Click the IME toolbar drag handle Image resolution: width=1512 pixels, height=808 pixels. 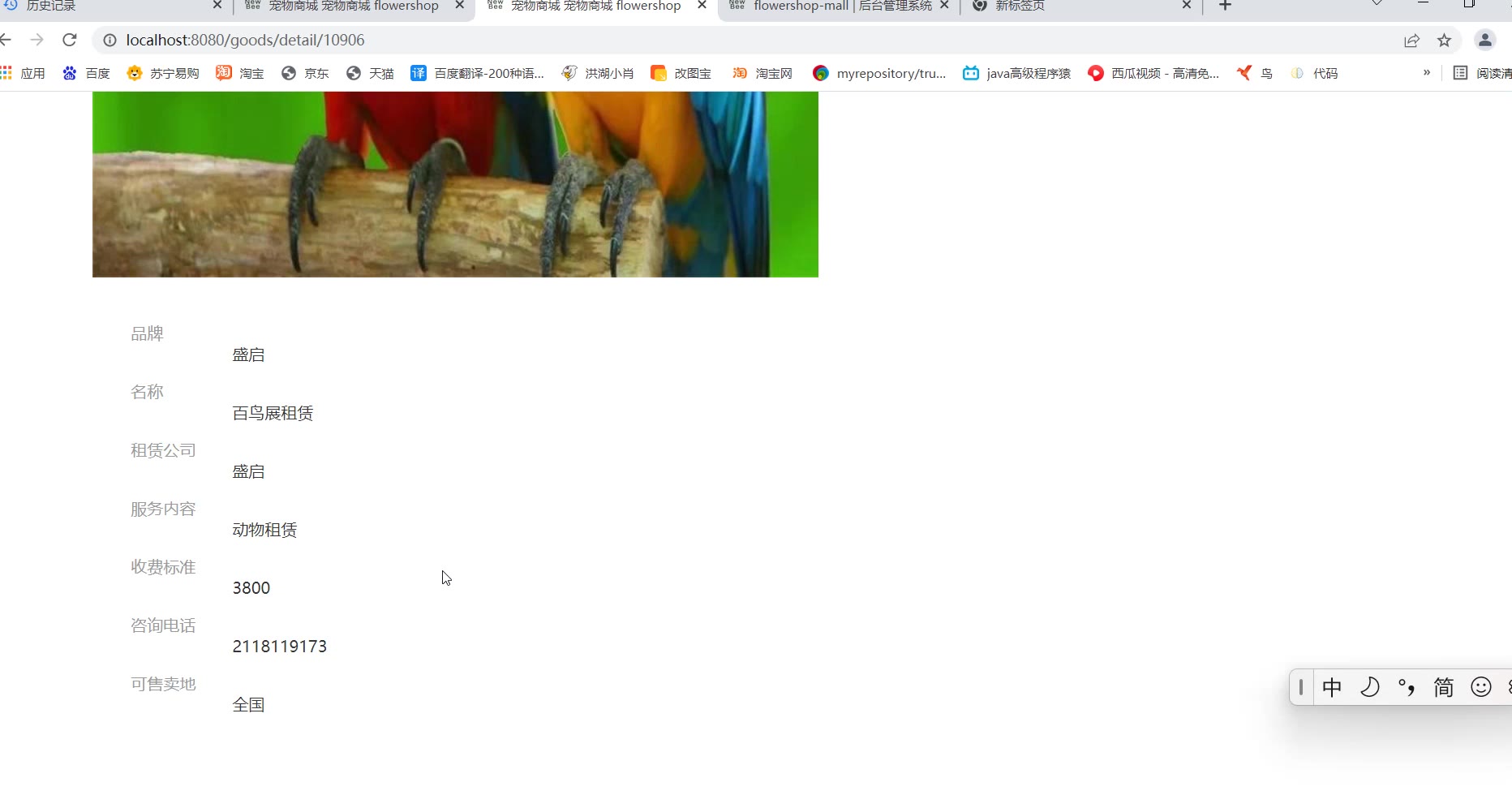(x=1300, y=688)
